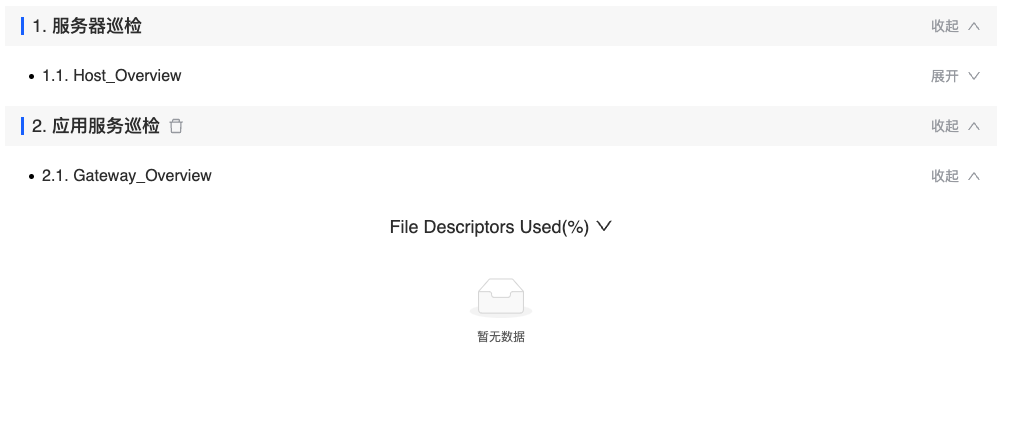Viewport: 1036px width, 432px height.
Task: Click up chevron in 应用服务巡检 header
Action: pos(974,126)
